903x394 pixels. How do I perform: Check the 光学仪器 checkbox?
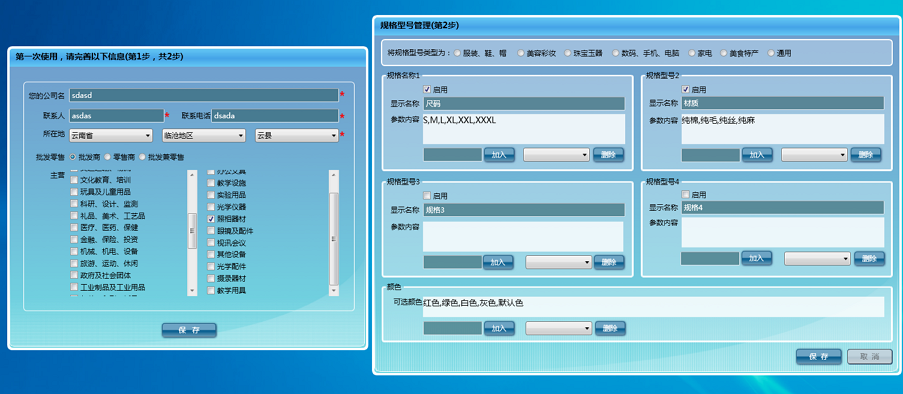click(211, 207)
